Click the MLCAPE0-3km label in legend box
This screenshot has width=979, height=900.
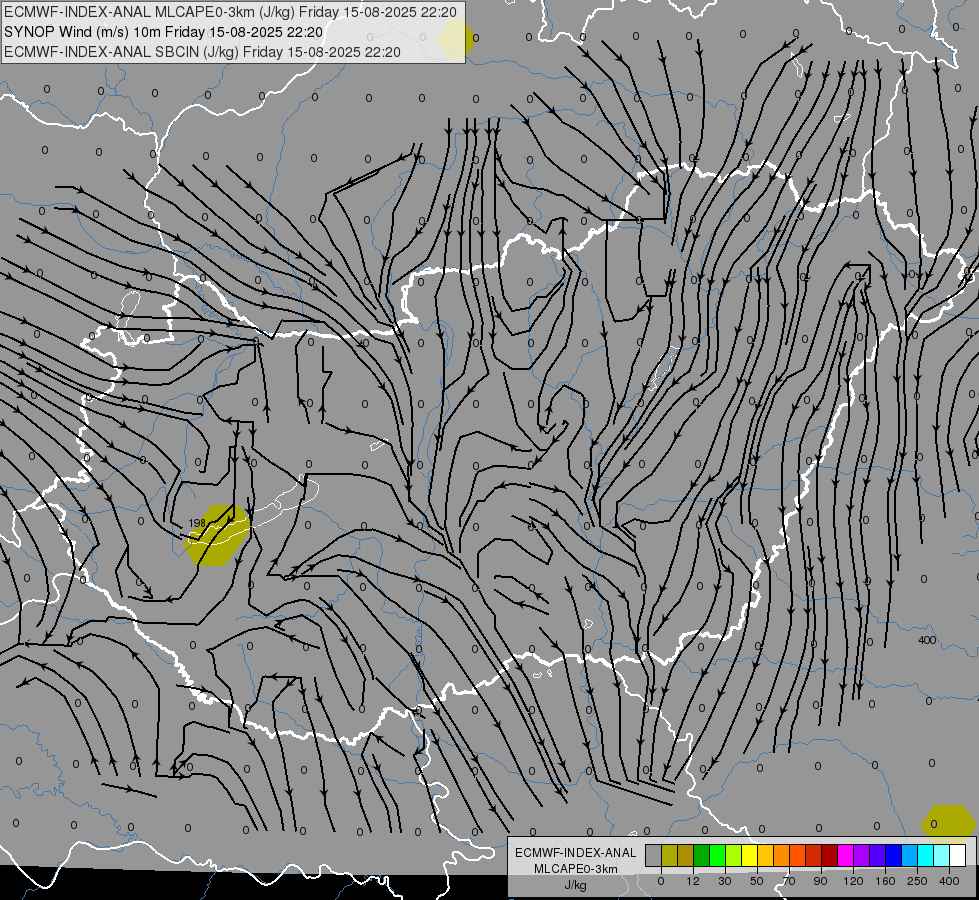[576, 869]
